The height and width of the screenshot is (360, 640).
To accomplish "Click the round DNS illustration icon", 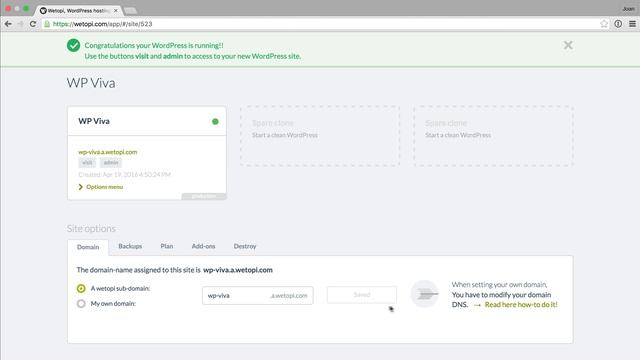I will [x=424, y=294].
